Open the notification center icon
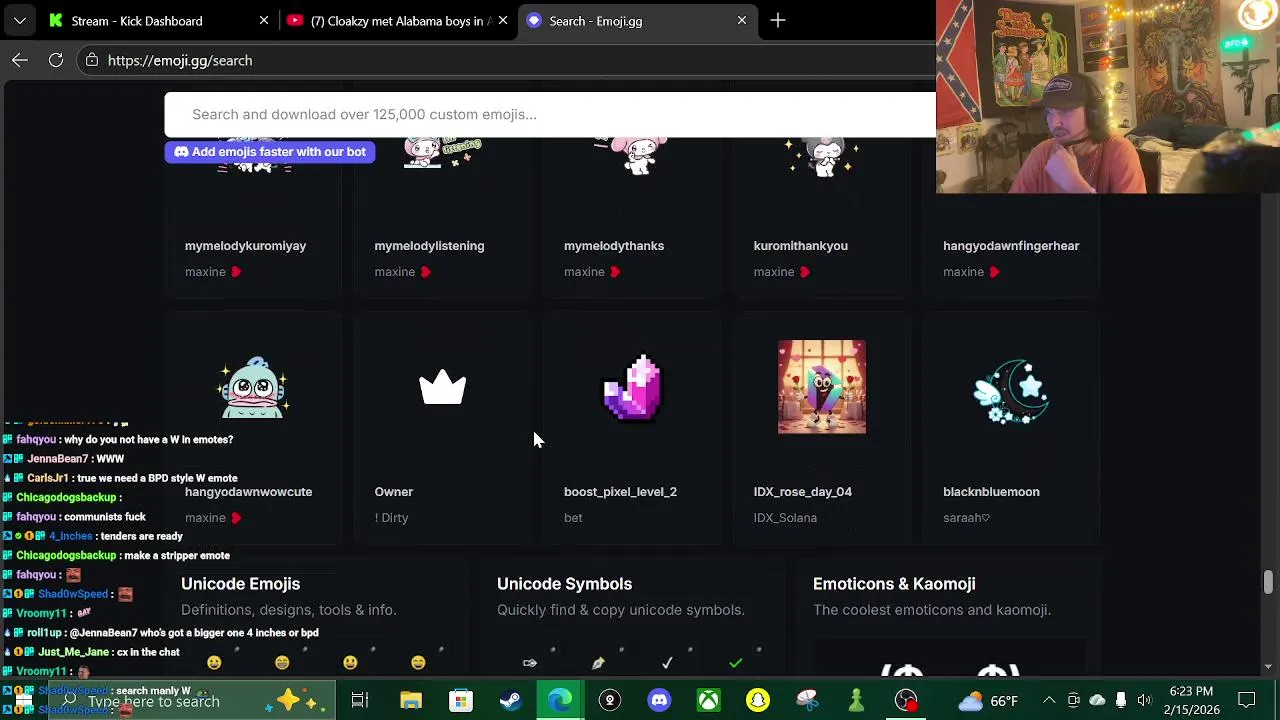 tap(1247, 700)
